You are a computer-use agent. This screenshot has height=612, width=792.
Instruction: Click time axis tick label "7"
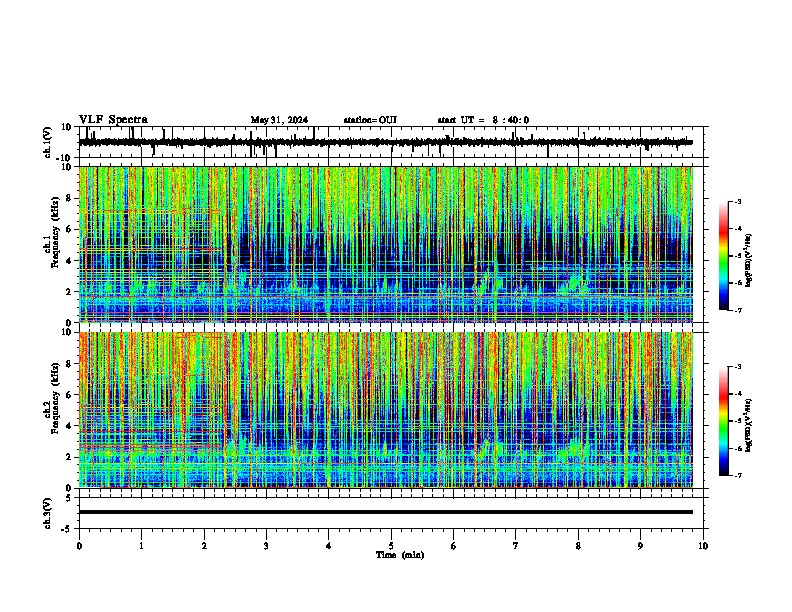[x=516, y=546]
